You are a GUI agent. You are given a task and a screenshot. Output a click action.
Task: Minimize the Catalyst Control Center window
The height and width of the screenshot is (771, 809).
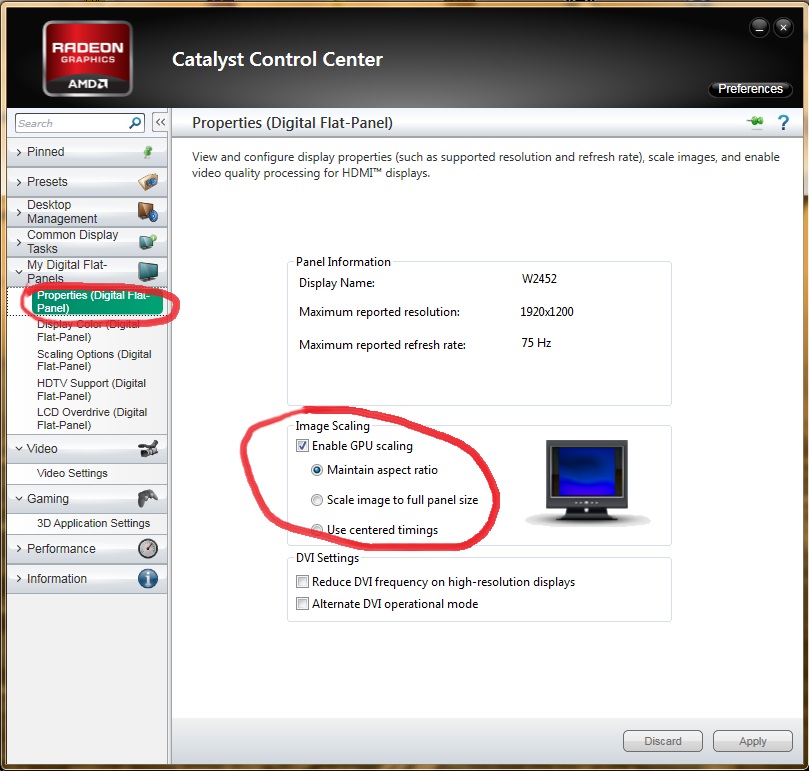coord(759,28)
